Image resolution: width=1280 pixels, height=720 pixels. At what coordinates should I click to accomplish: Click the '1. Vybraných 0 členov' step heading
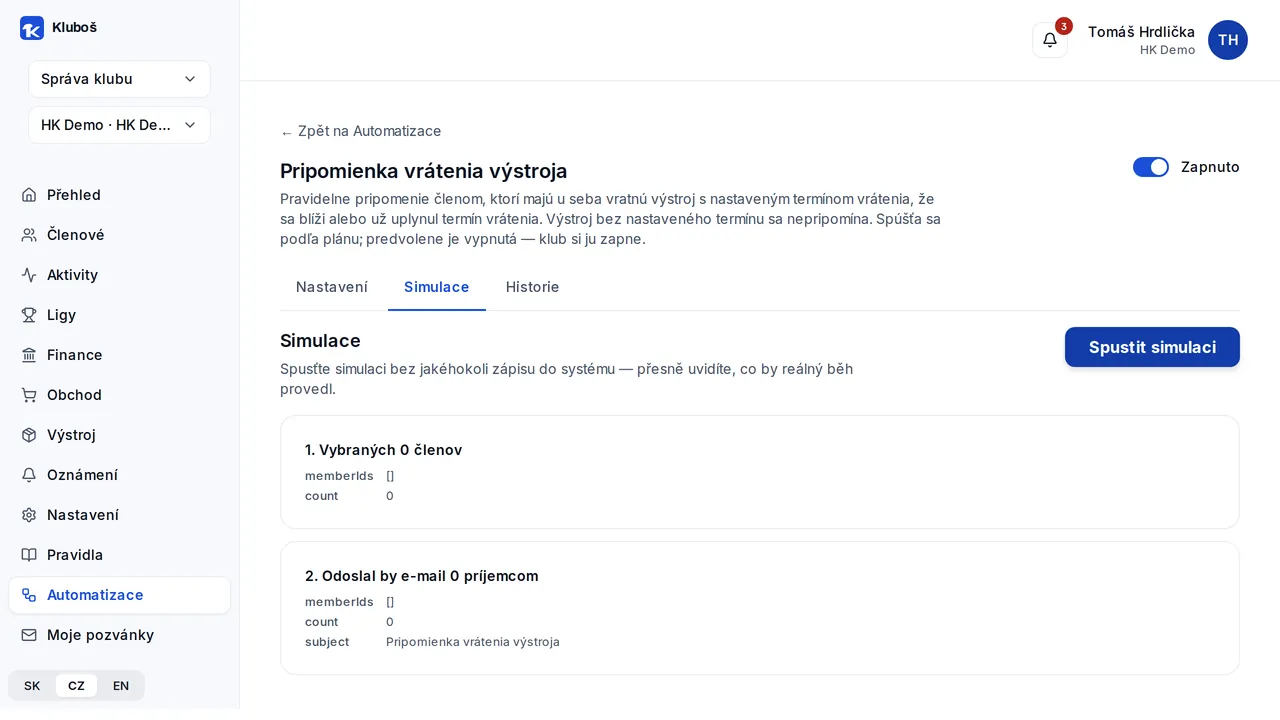tap(383, 450)
